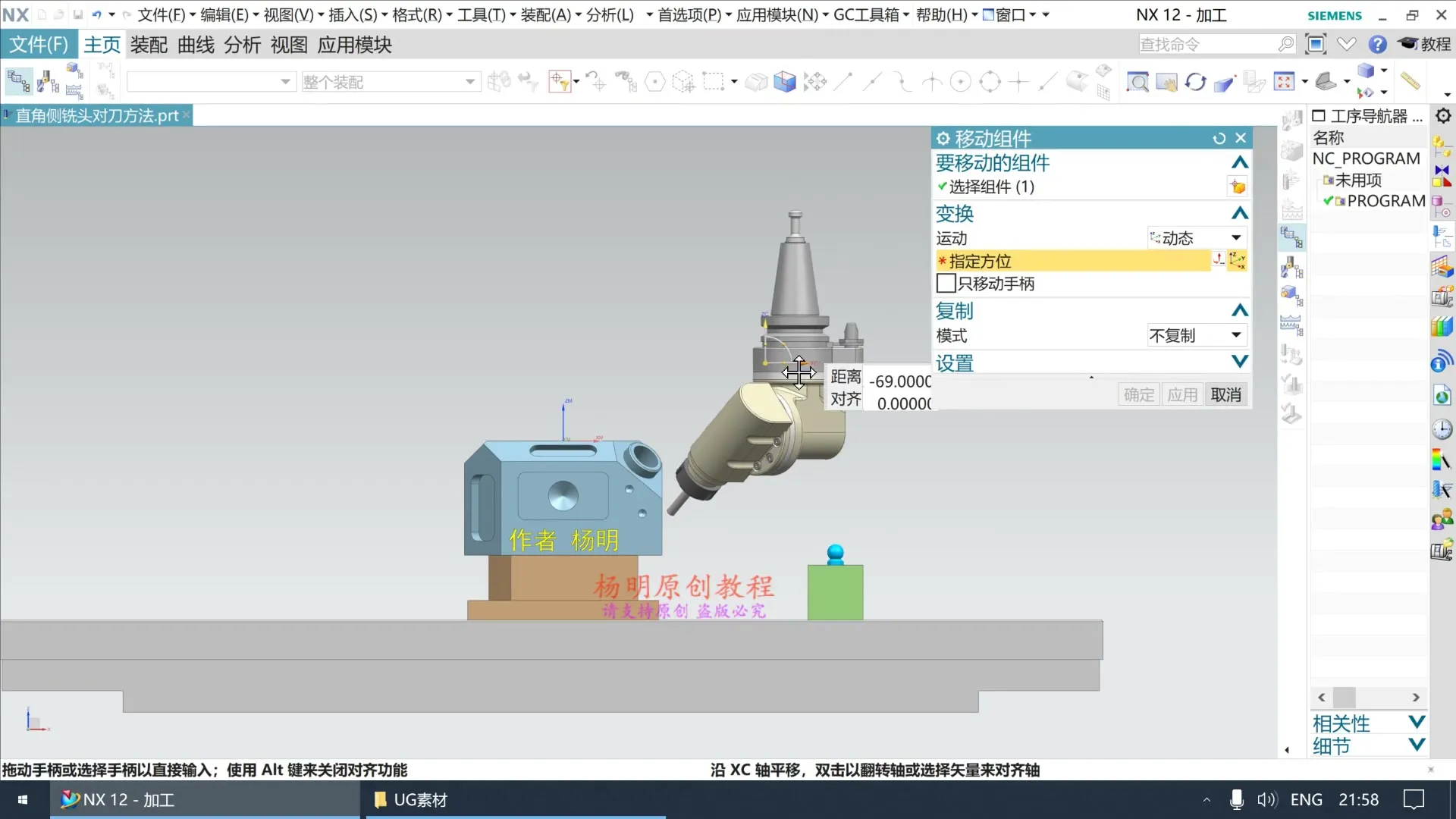
Task: Collapse the 变换 section chevron
Action: tap(1240, 213)
